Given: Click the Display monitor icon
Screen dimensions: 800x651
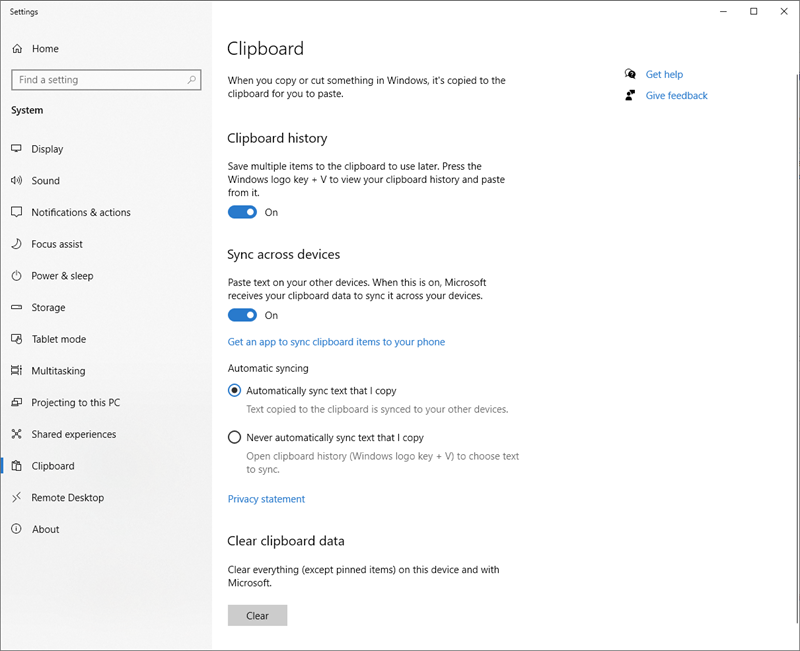Looking at the screenshot, I should tap(17, 149).
